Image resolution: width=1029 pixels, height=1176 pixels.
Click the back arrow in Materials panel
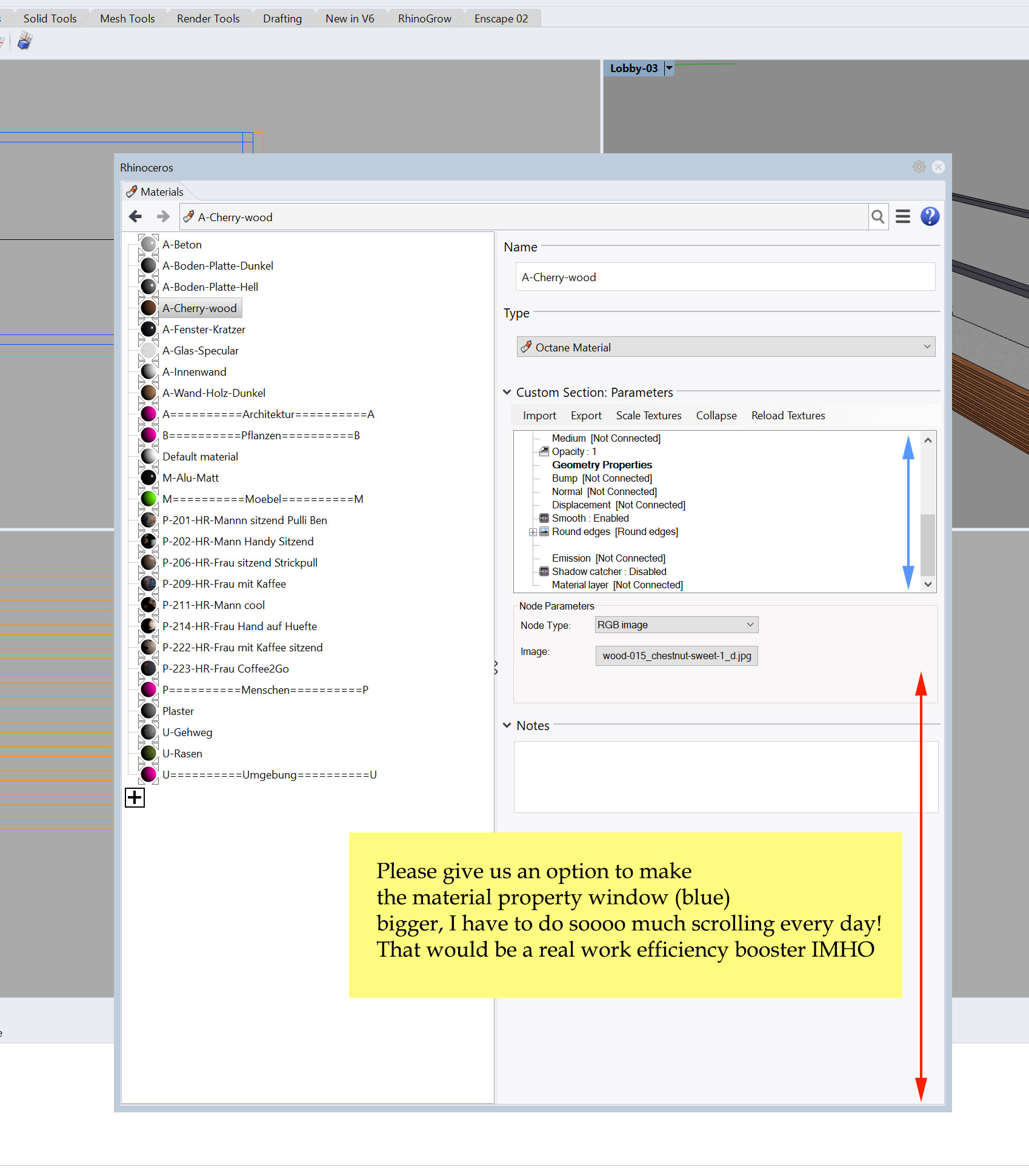(135, 216)
